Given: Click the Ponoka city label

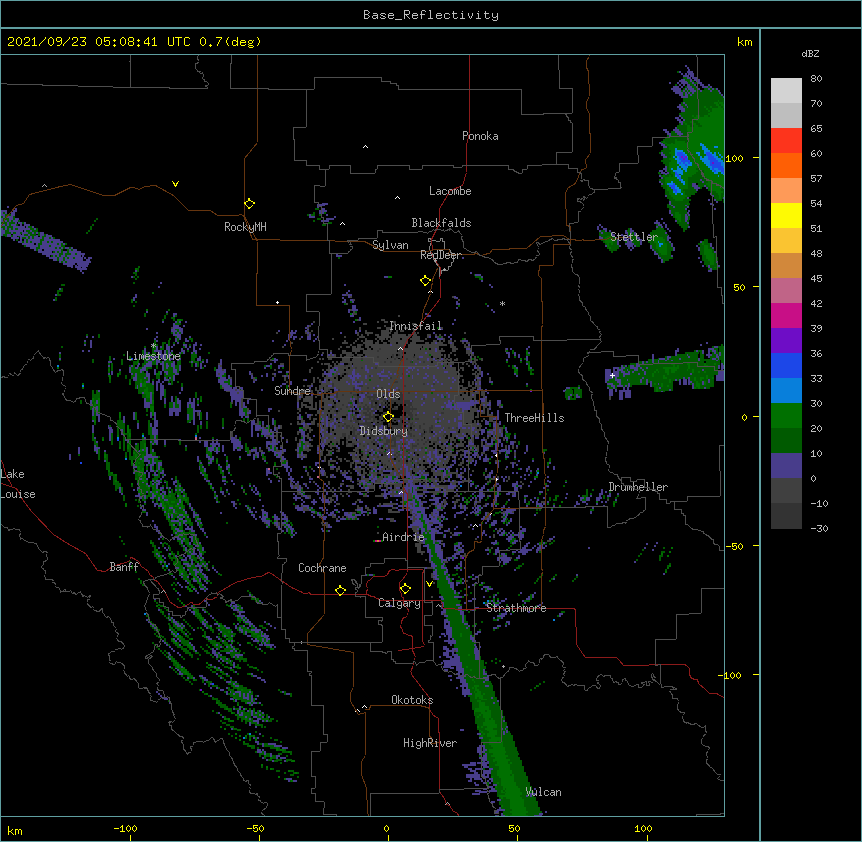Looking at the screenshot, I should coord(480,136).
